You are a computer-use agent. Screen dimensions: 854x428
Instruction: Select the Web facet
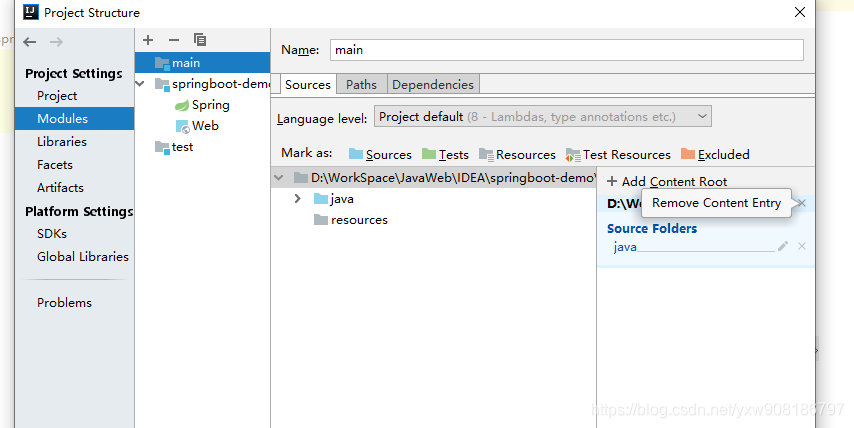pyautogui.click(x=197, y=126)
